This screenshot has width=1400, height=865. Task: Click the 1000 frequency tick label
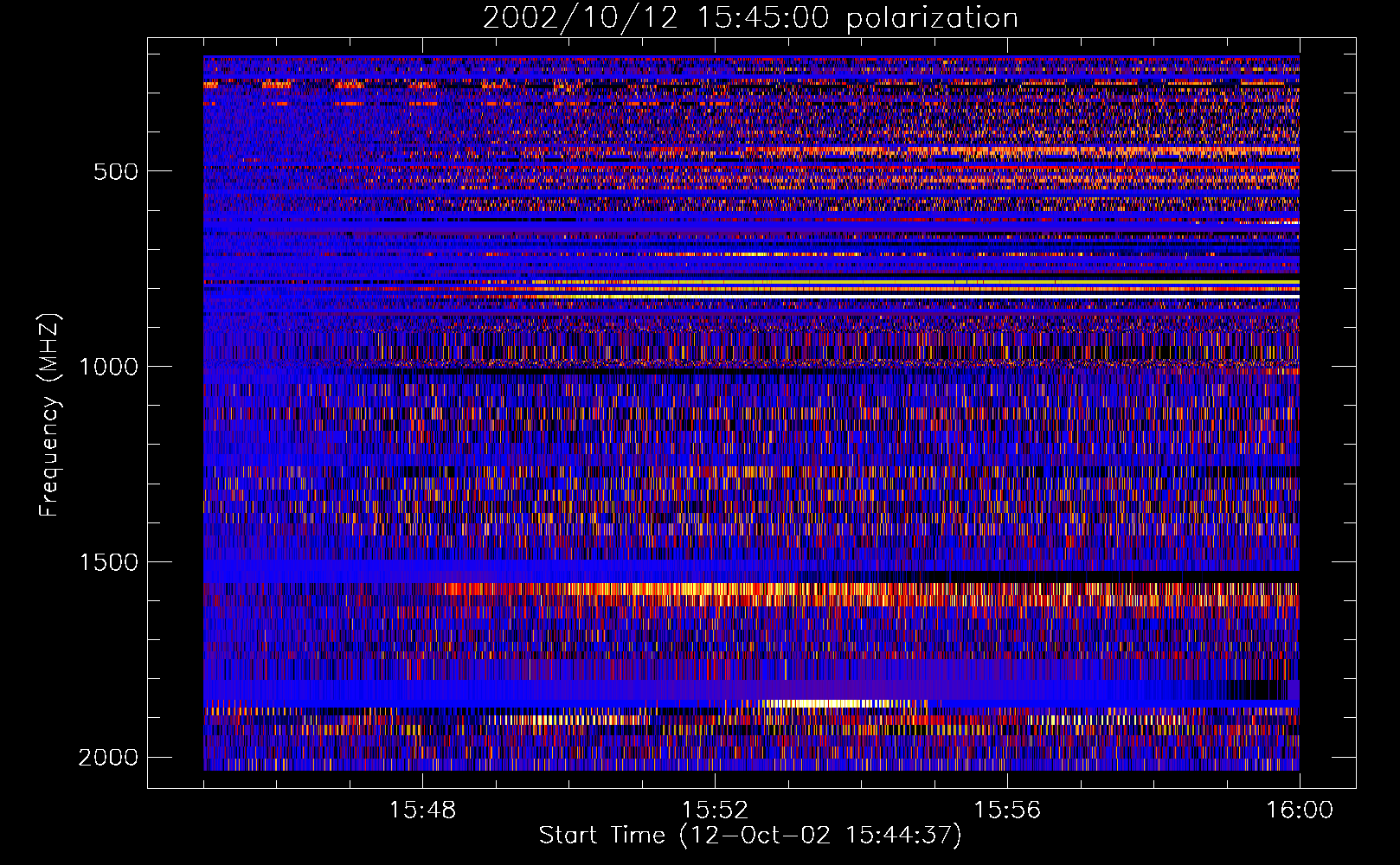108,367
